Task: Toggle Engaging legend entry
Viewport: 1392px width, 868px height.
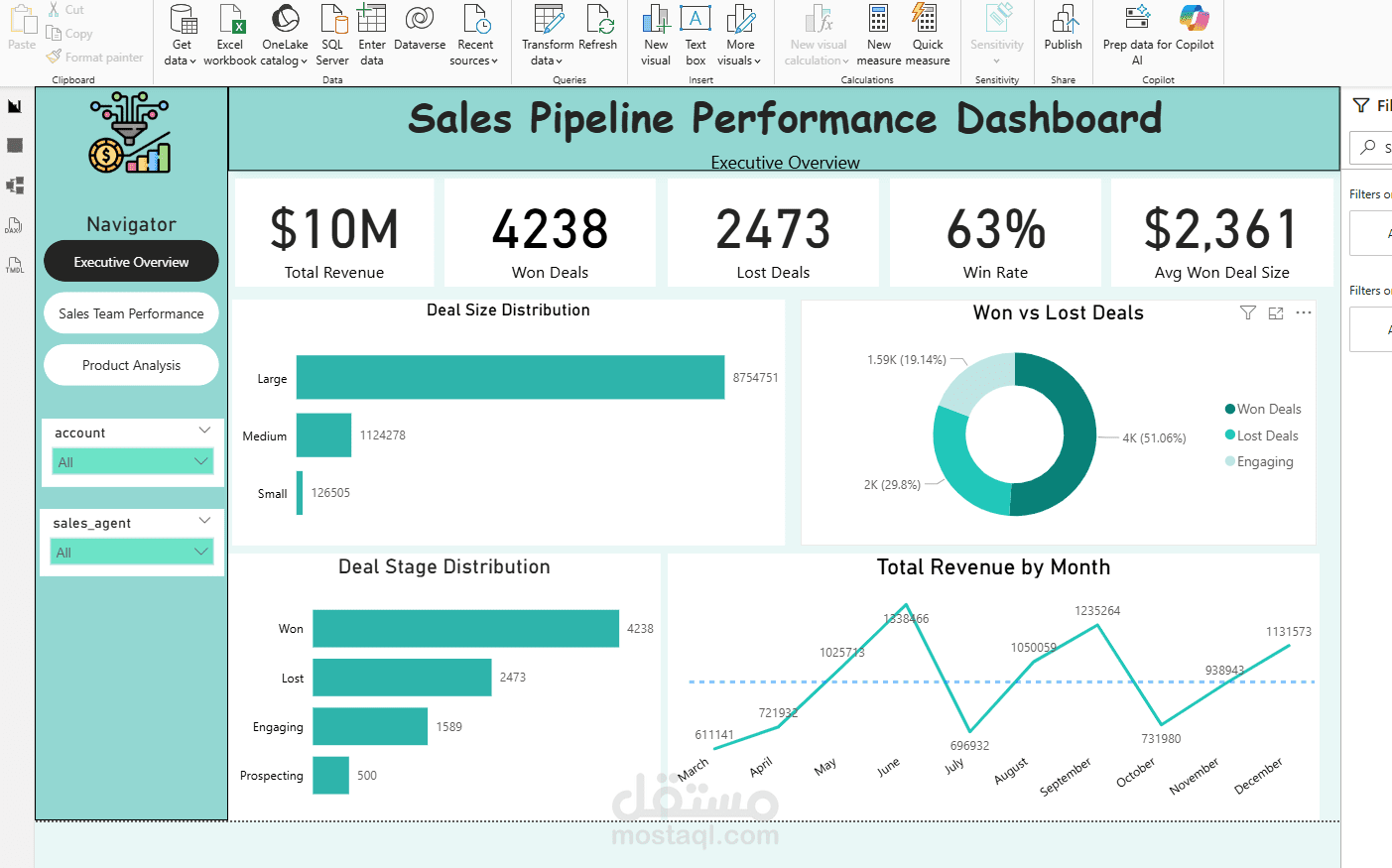Action: (1259, 461)
